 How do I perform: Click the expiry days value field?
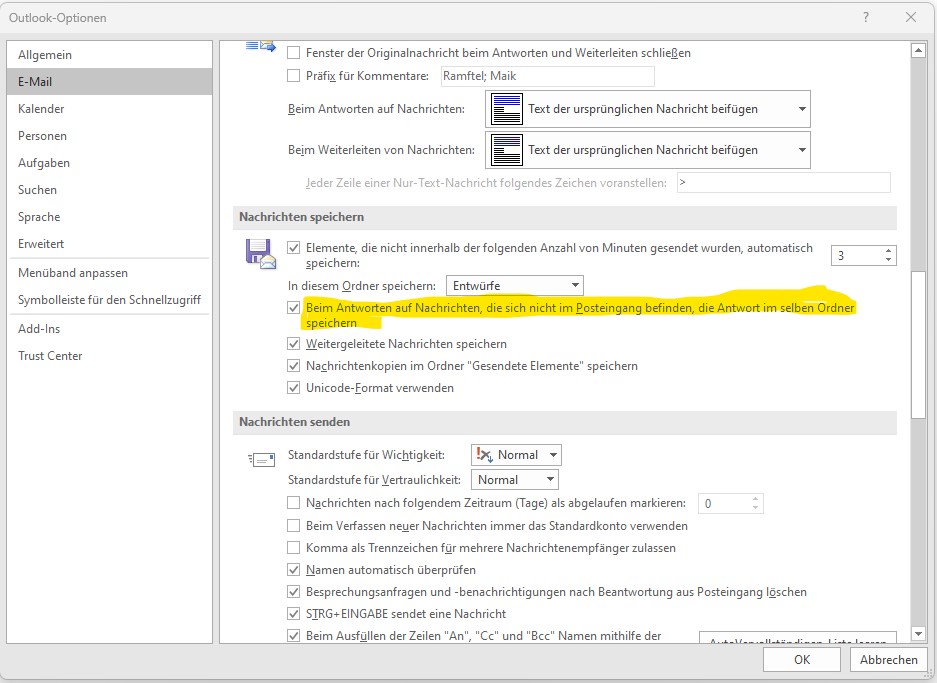click(724, 504)
